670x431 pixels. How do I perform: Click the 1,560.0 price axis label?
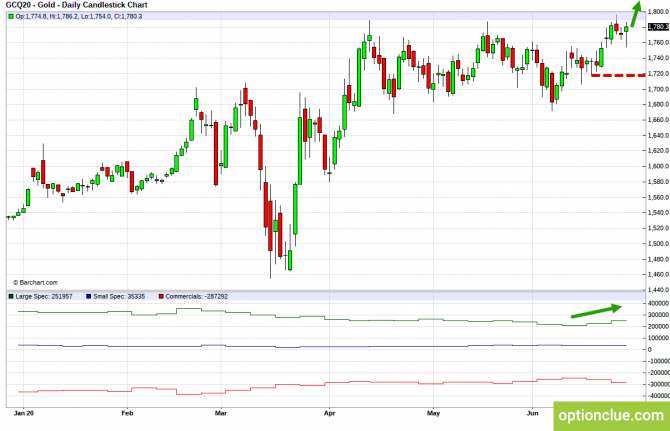(x=658, y=197)
